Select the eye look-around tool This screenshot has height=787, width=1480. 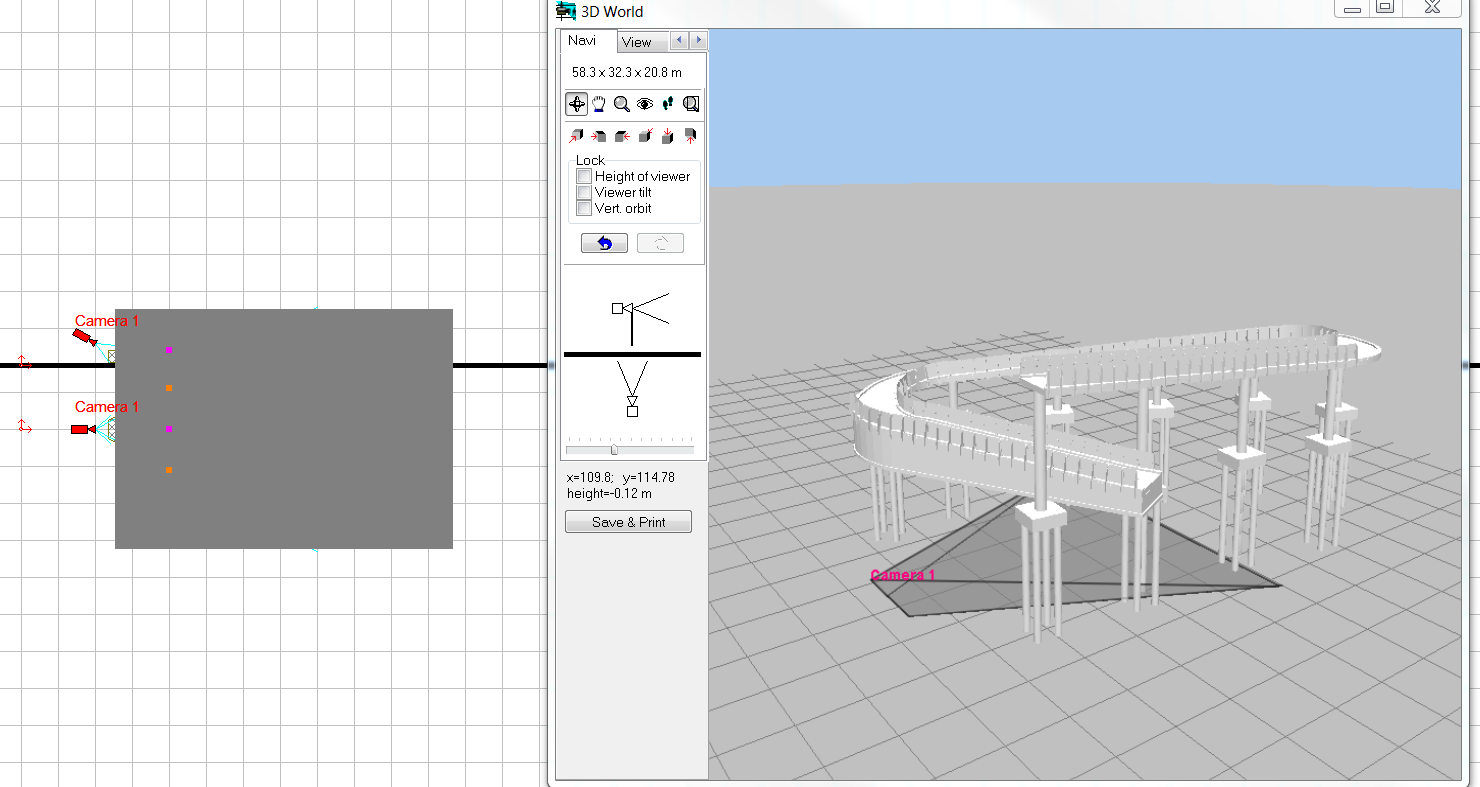[645, 104]
